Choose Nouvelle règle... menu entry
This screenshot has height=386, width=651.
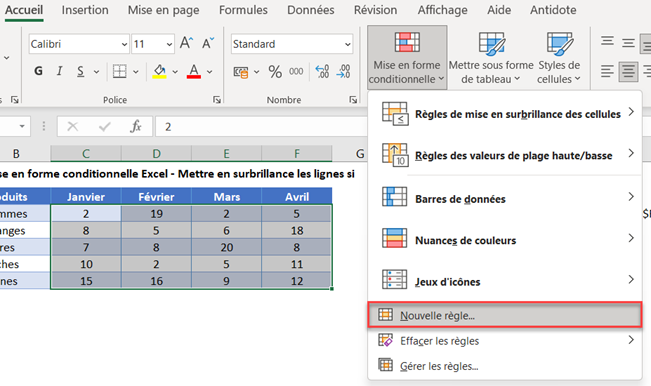[x=505, y=315]
